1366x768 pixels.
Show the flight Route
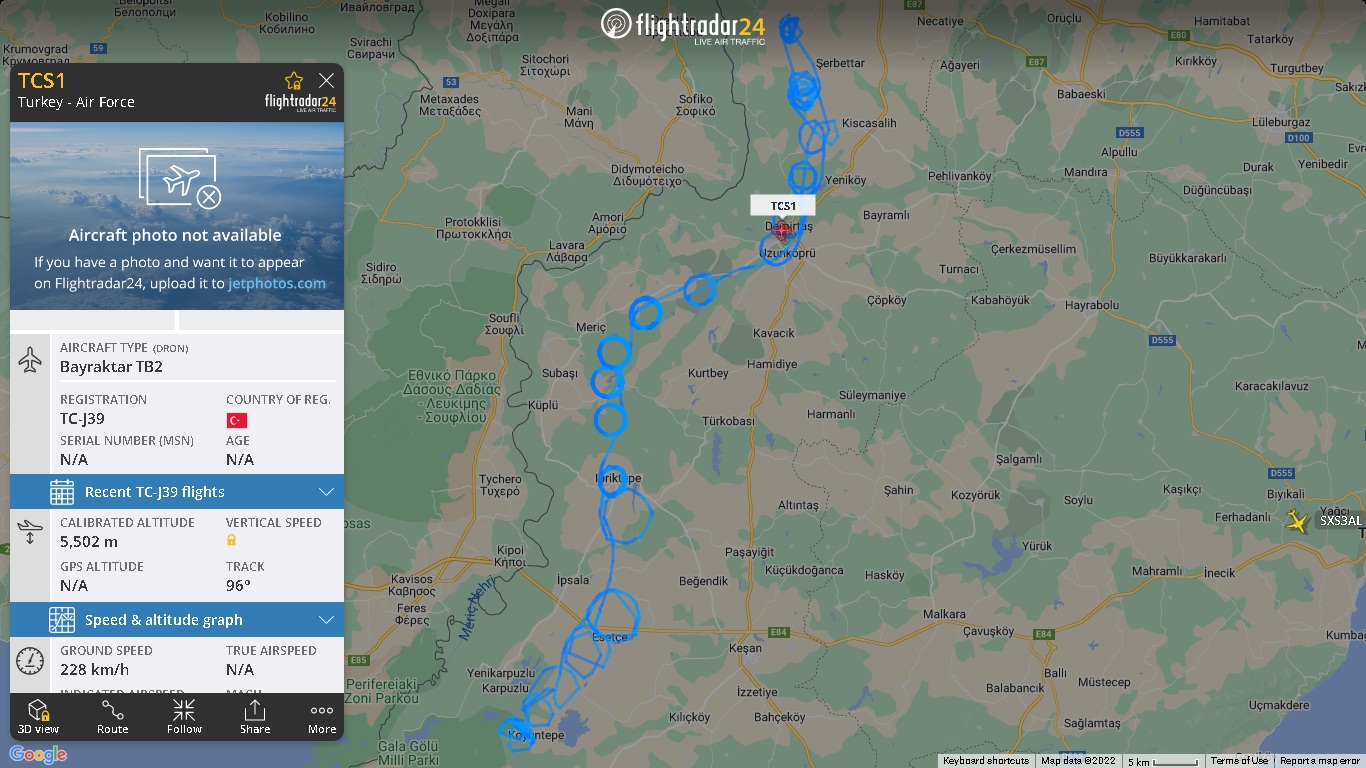(113, 717)
